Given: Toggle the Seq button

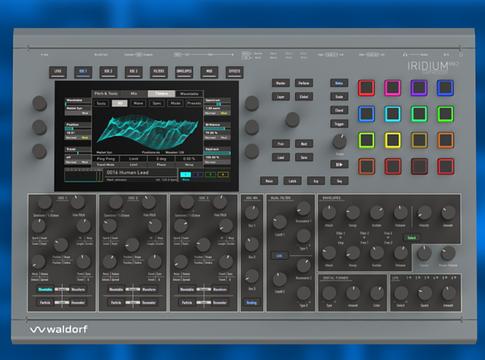Looking at the screenshot, I should point(339,181).
